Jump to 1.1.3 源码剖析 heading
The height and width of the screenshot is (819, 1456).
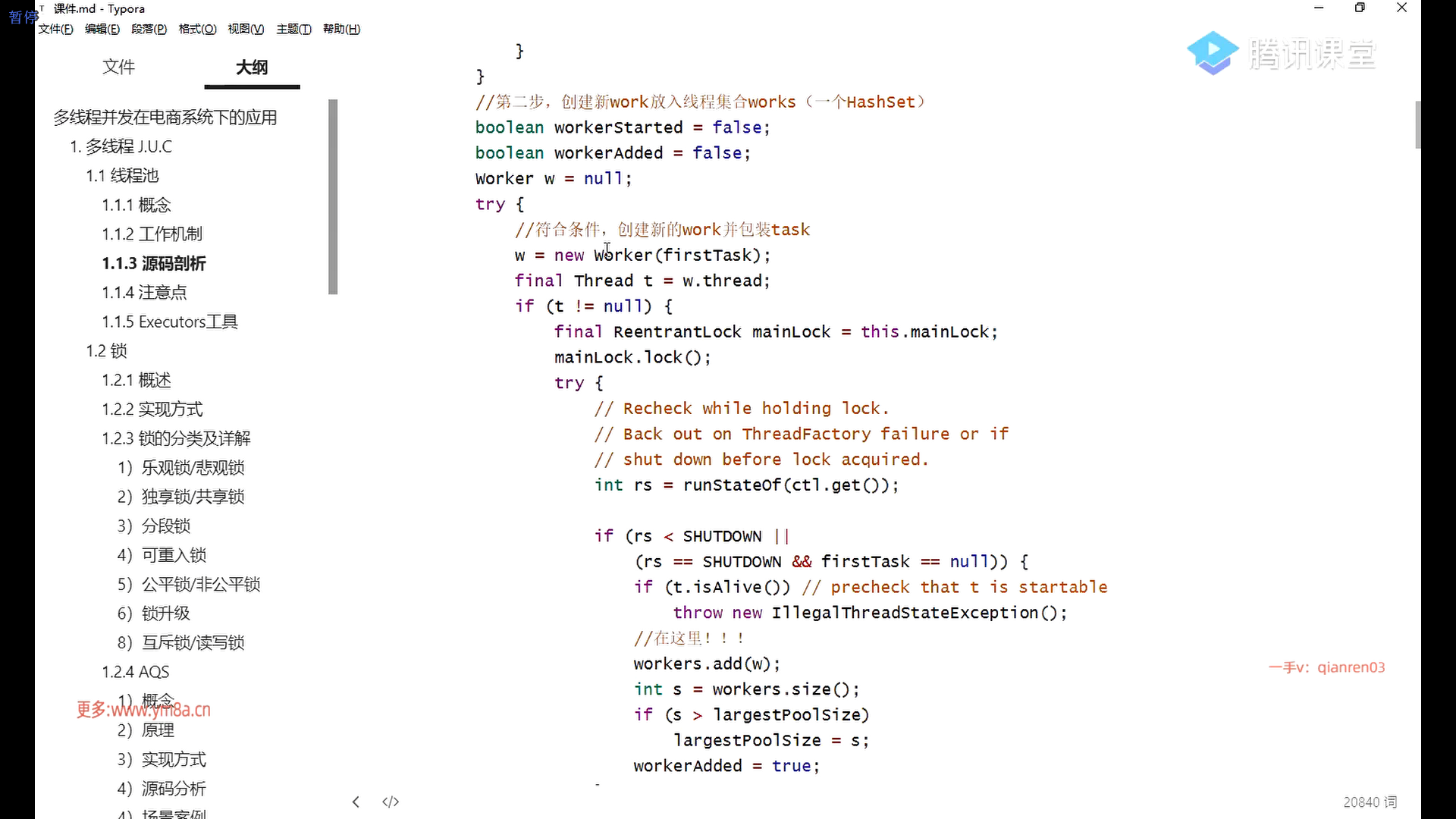tap(154, 263)
